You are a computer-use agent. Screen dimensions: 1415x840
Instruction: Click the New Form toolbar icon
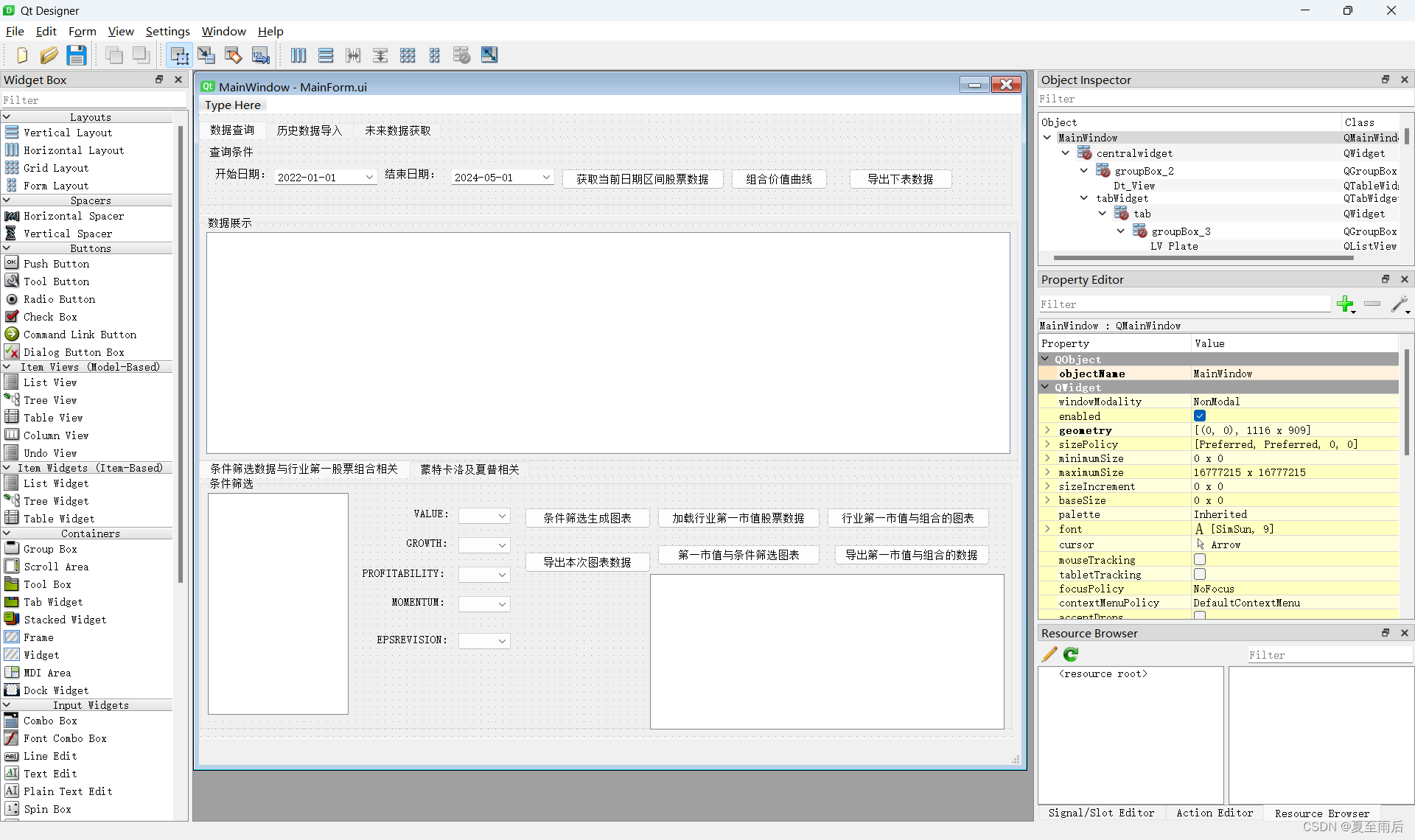21,55
